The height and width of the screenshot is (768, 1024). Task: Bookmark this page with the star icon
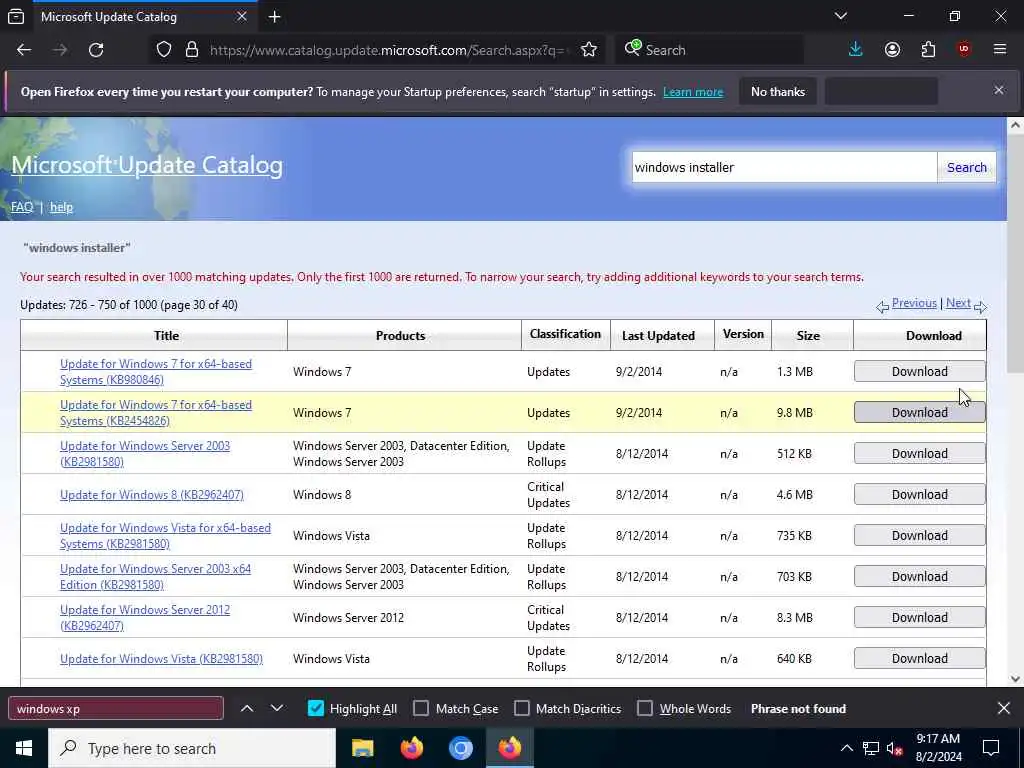click(x=588, y=50)
